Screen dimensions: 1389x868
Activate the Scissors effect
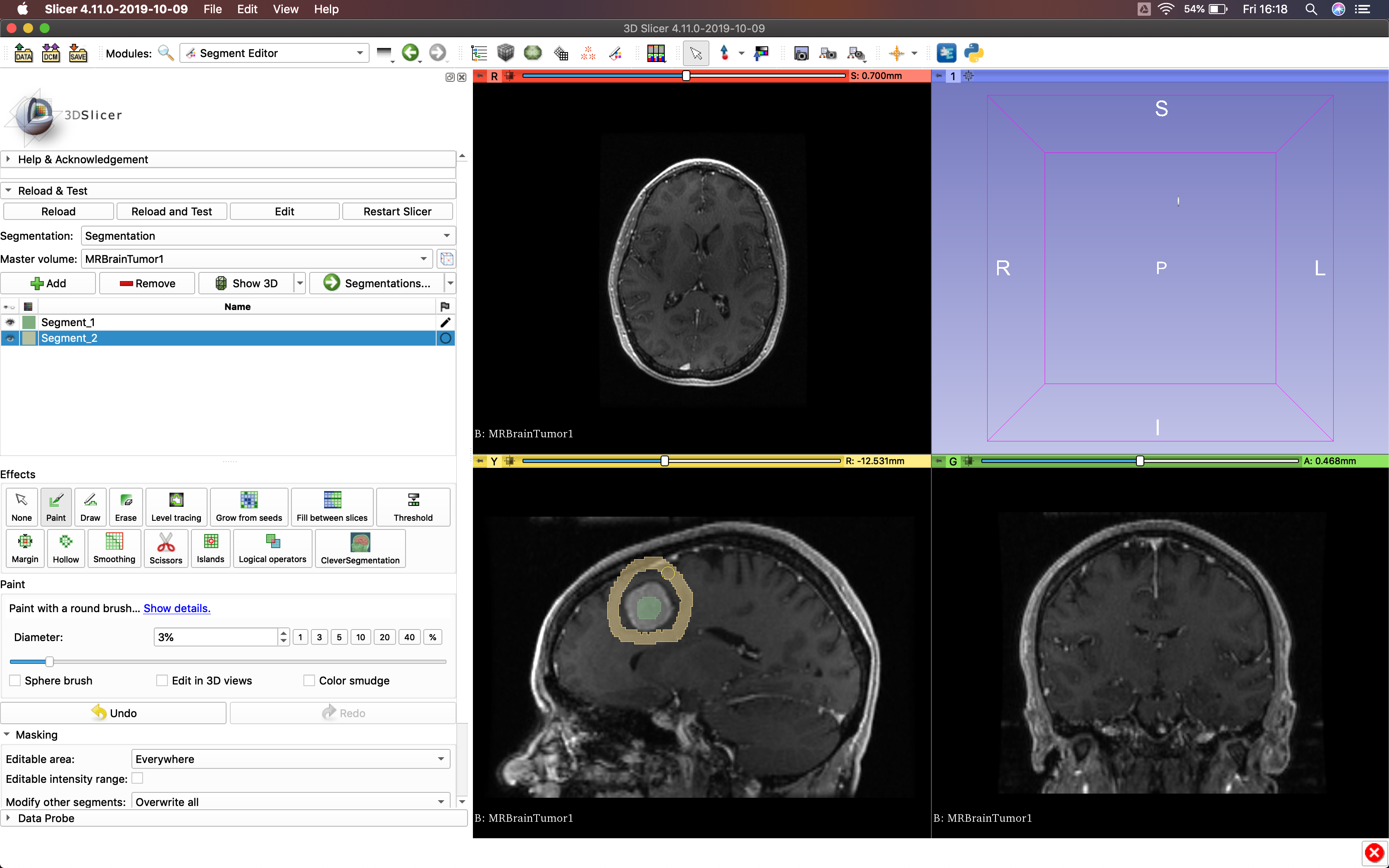tap(165, 549)
